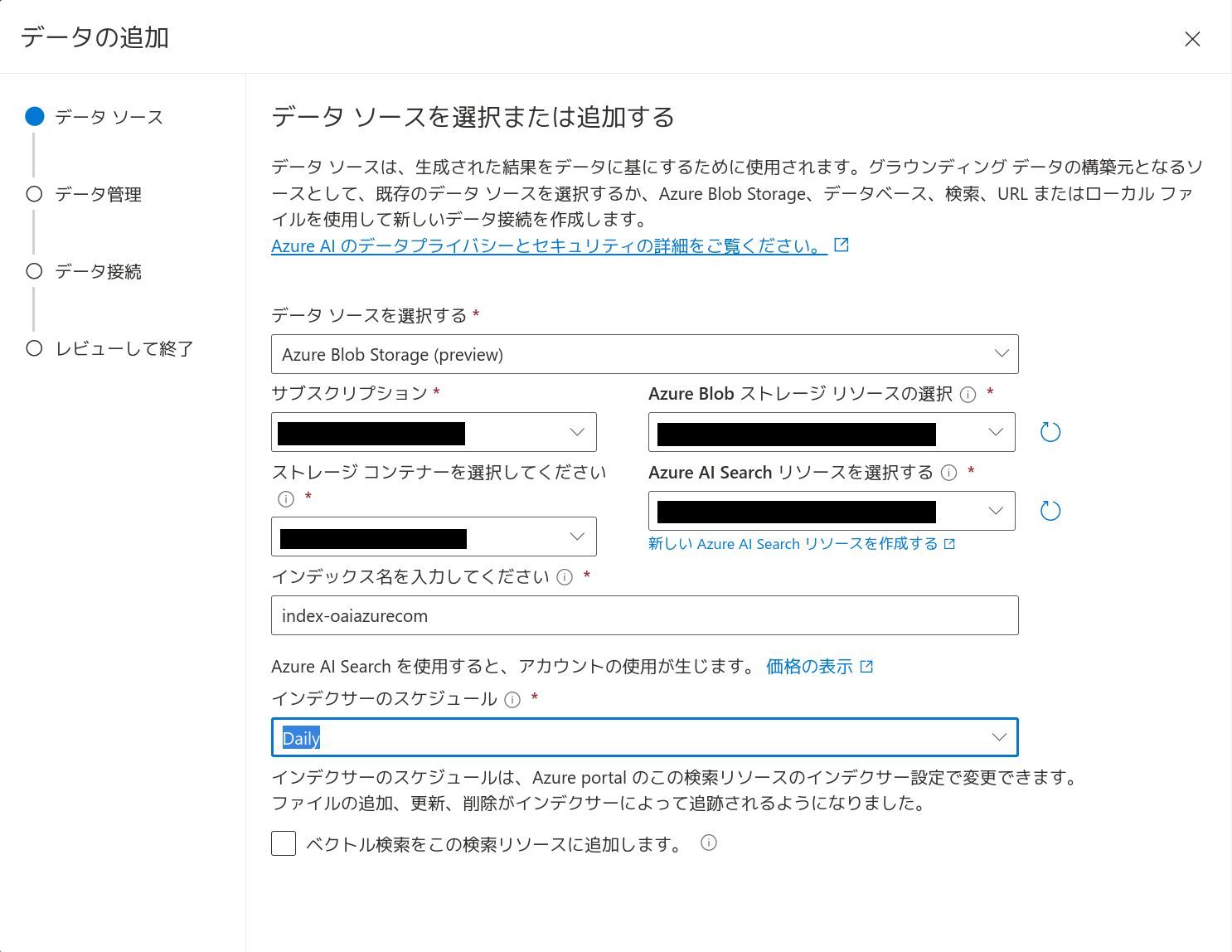The height and width of the screenshot is (952, 1232).
Task: Click info icon under ストレージ コンテナー label
Action: [x=286, y=498]
